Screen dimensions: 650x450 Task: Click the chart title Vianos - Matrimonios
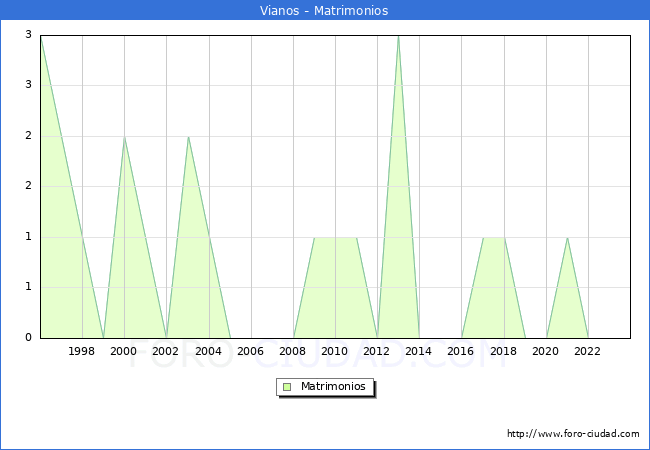click(325, 11)
